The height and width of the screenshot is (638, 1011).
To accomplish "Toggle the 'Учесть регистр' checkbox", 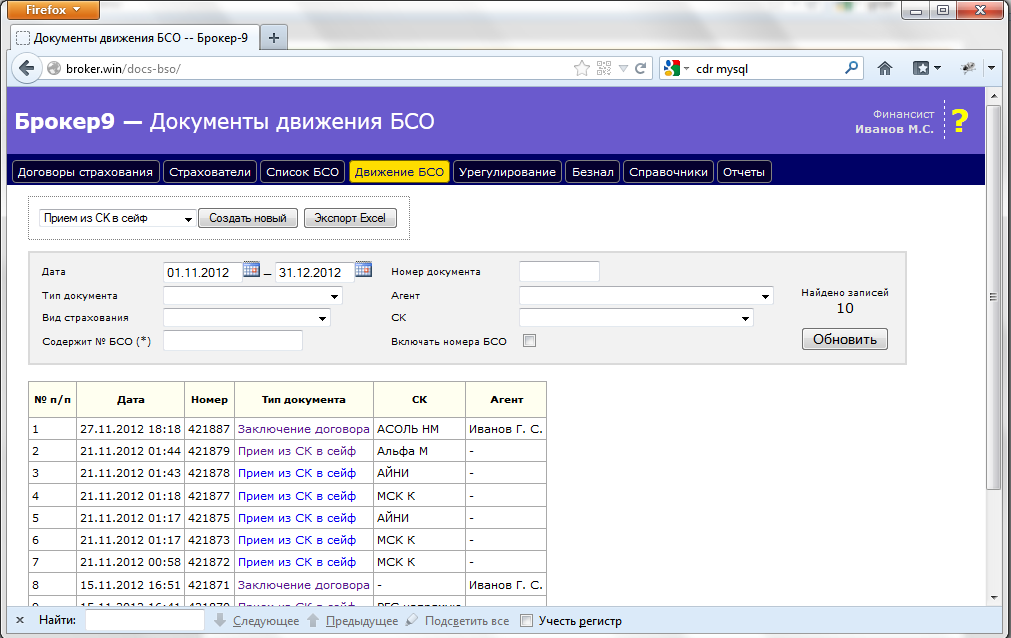I will (527, 621).
